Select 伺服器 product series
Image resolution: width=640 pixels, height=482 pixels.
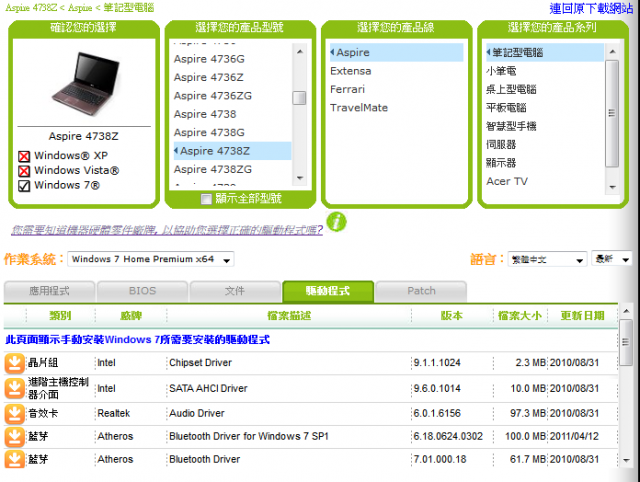point(501,144)
